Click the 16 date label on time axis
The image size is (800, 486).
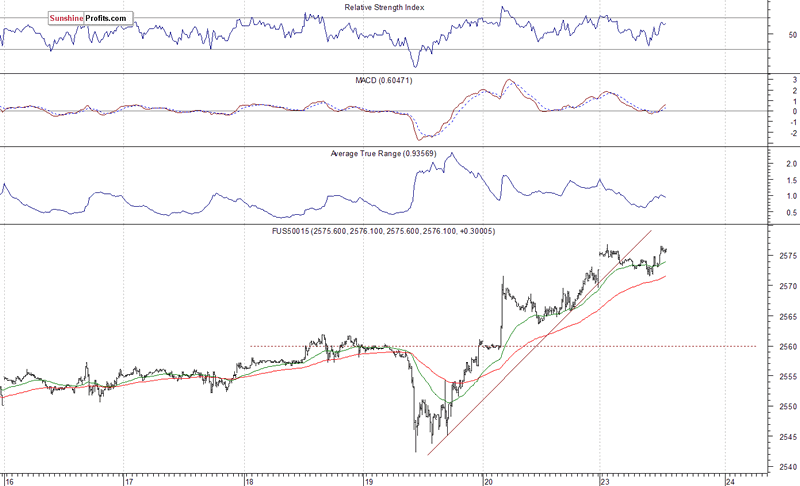(9, 481)
